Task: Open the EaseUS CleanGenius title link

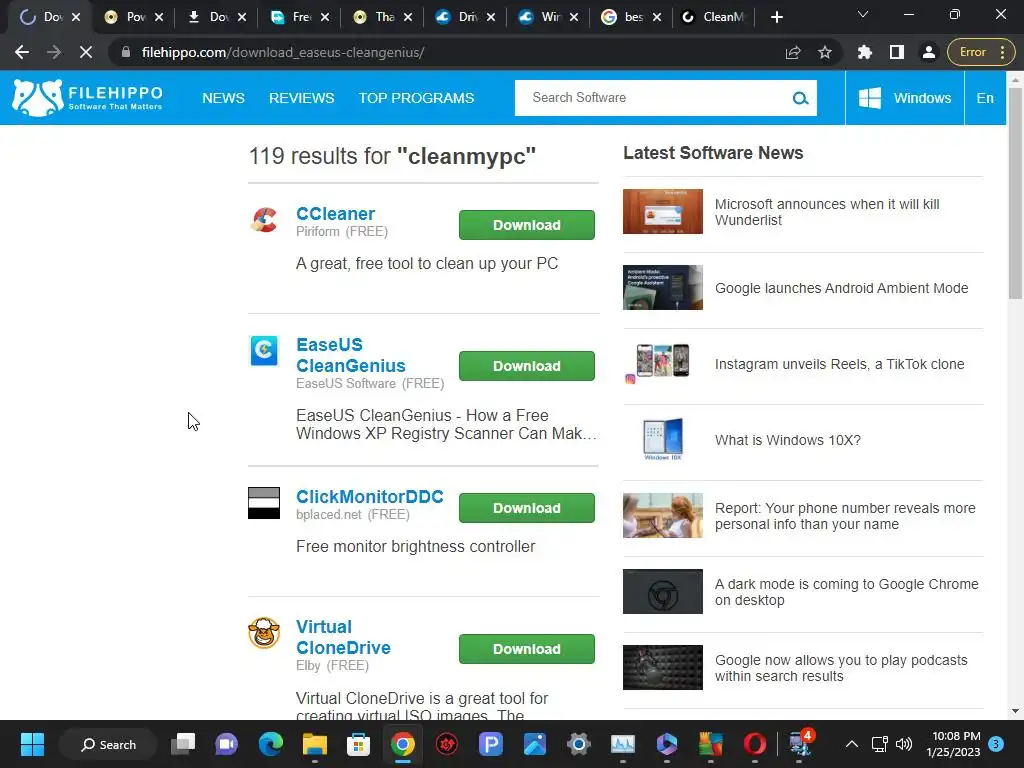Action: [351, 355]
